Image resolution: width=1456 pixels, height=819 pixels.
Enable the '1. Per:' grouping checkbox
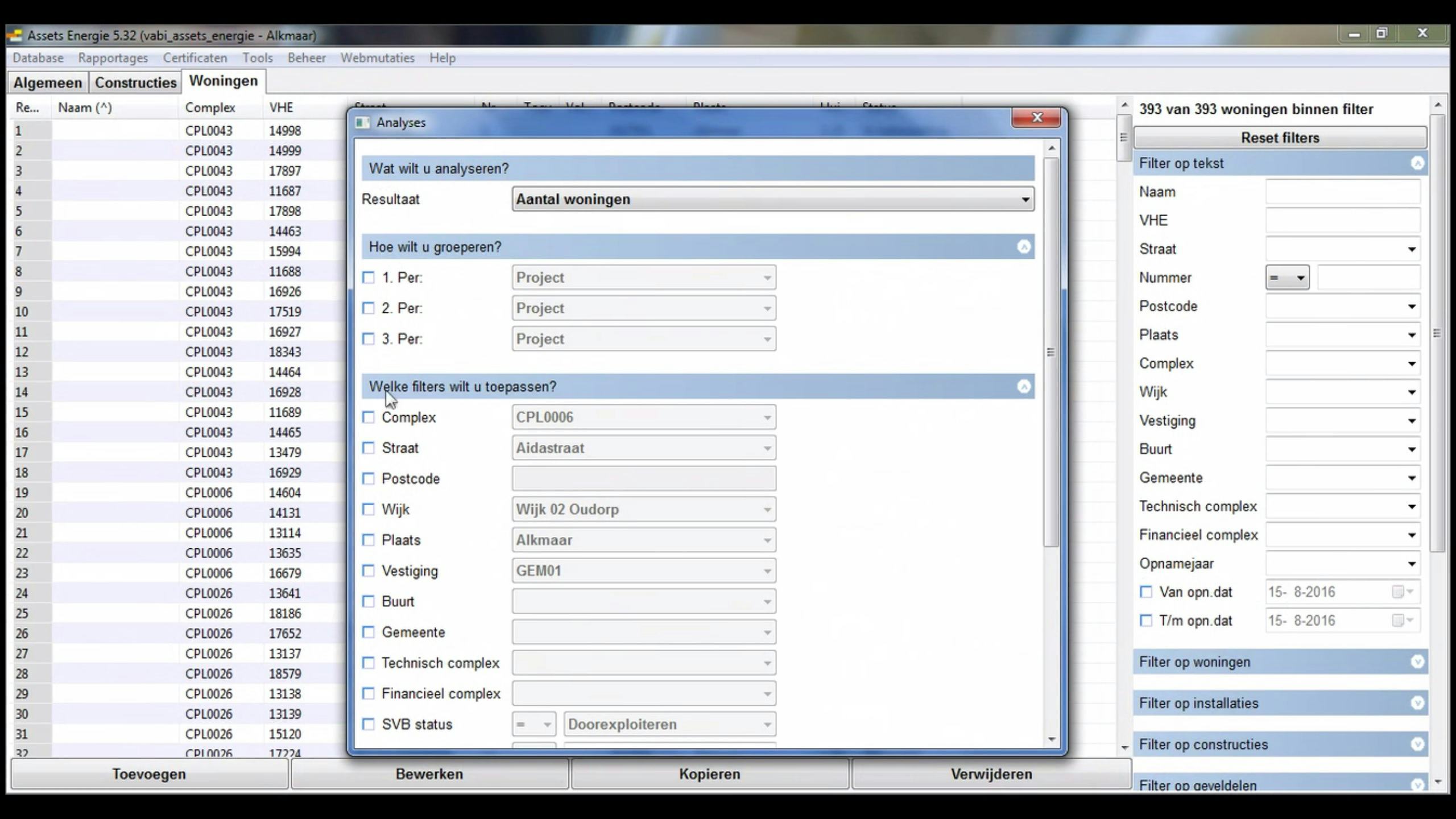pos(369,278)
